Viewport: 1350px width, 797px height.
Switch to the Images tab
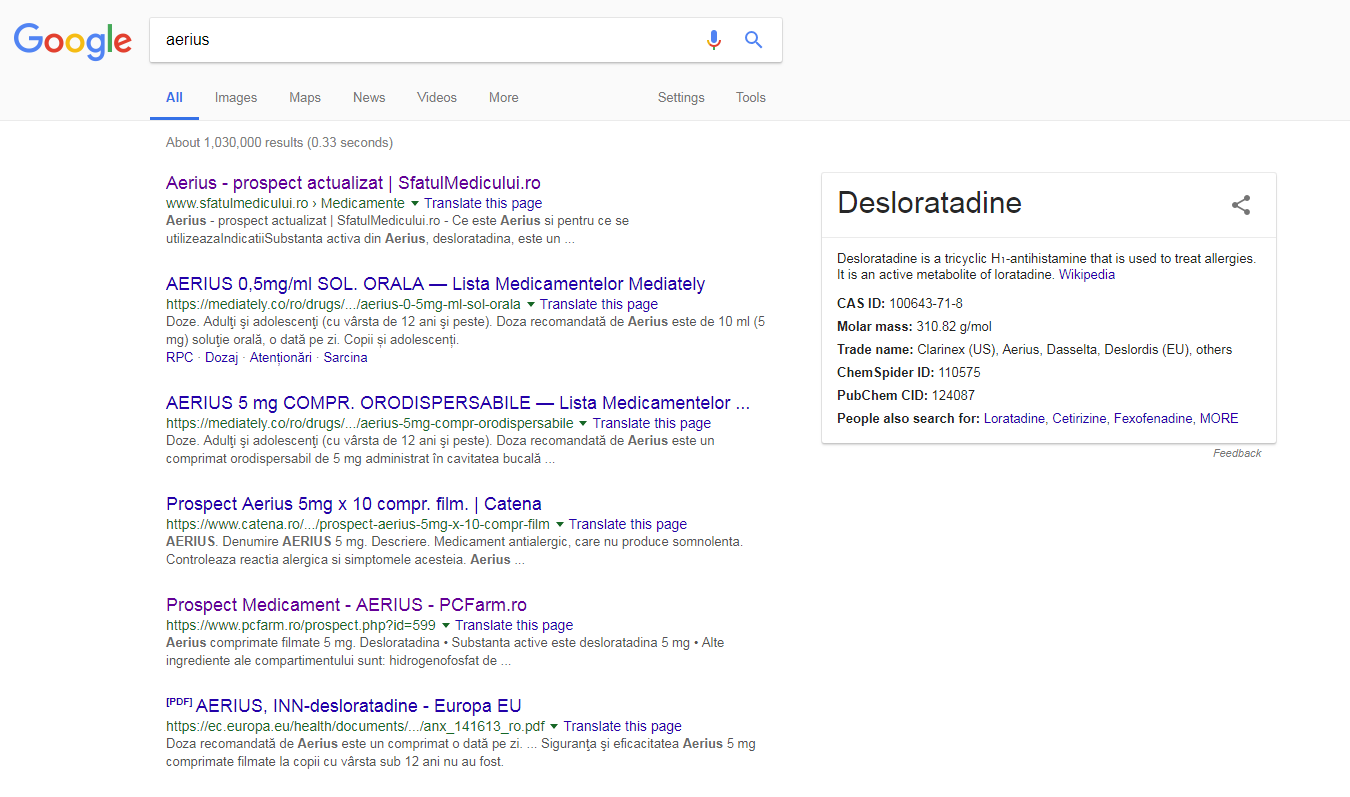tap(236, 98)
